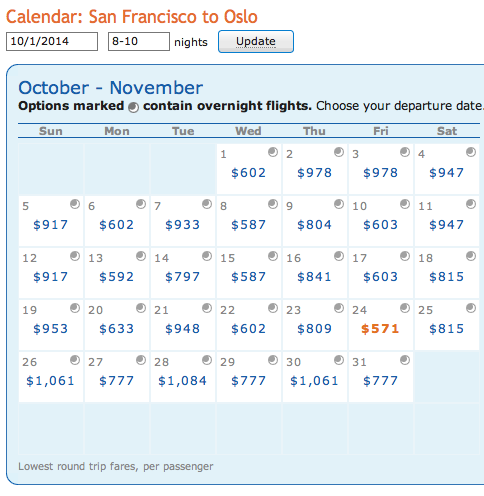Select the $592 fare on October 13
This screenshot has height=496, width=484.
[x=116, y=277]
